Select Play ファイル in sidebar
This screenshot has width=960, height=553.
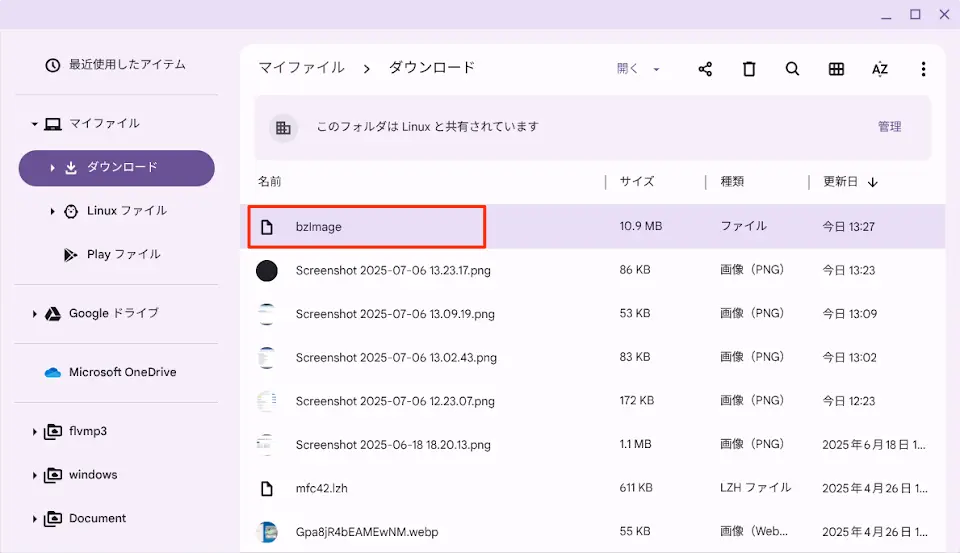(x=124, y=255)
